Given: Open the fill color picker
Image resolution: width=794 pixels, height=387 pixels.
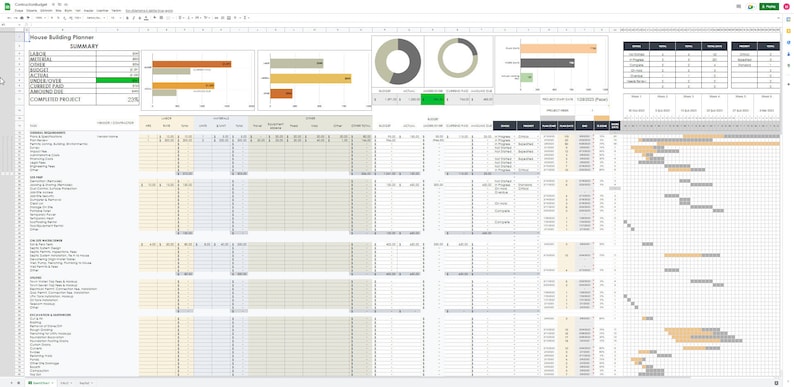Looking at the screenshot, I should [x=154, y=18].
